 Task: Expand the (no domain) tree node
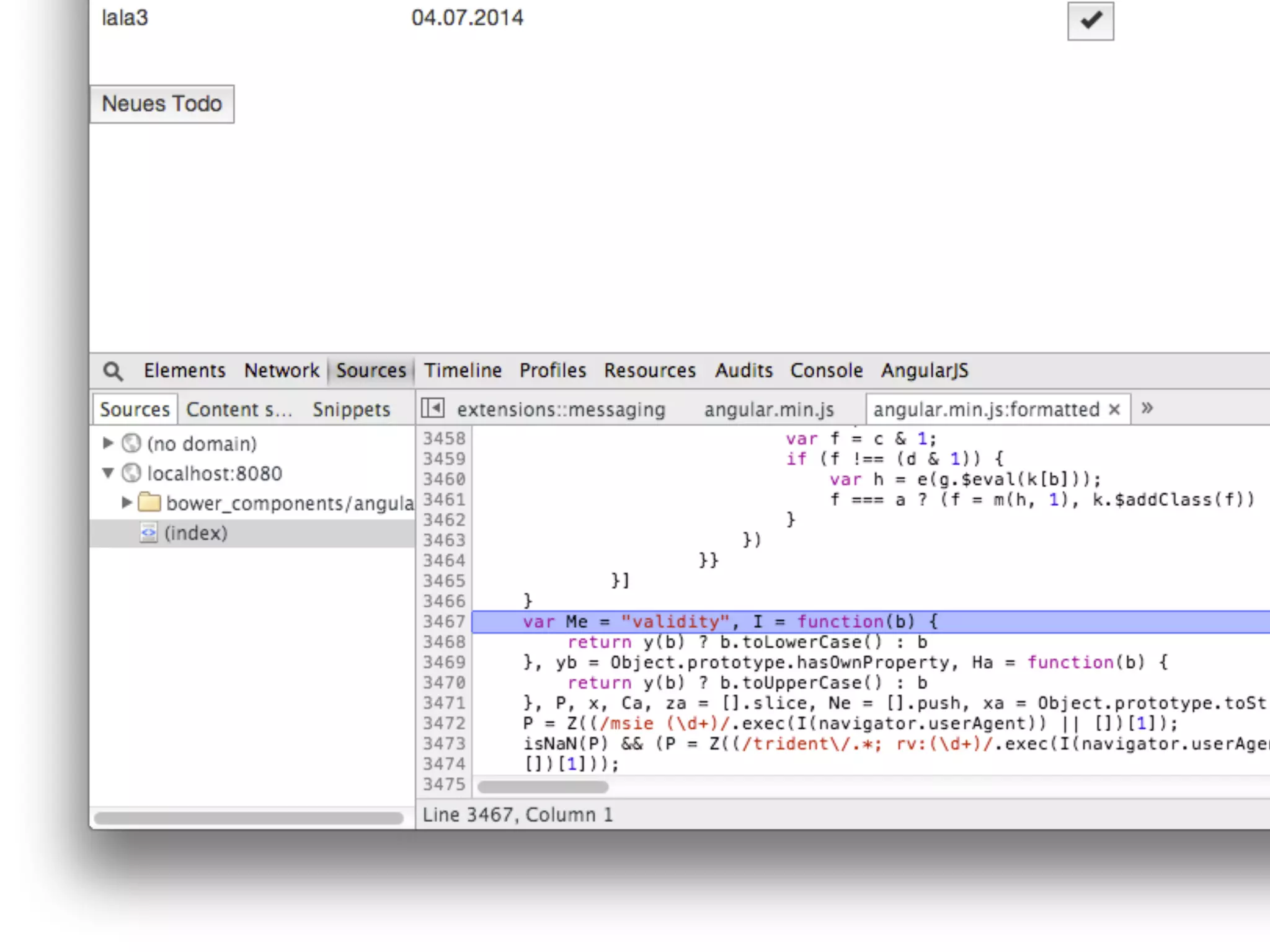(108, 443)
